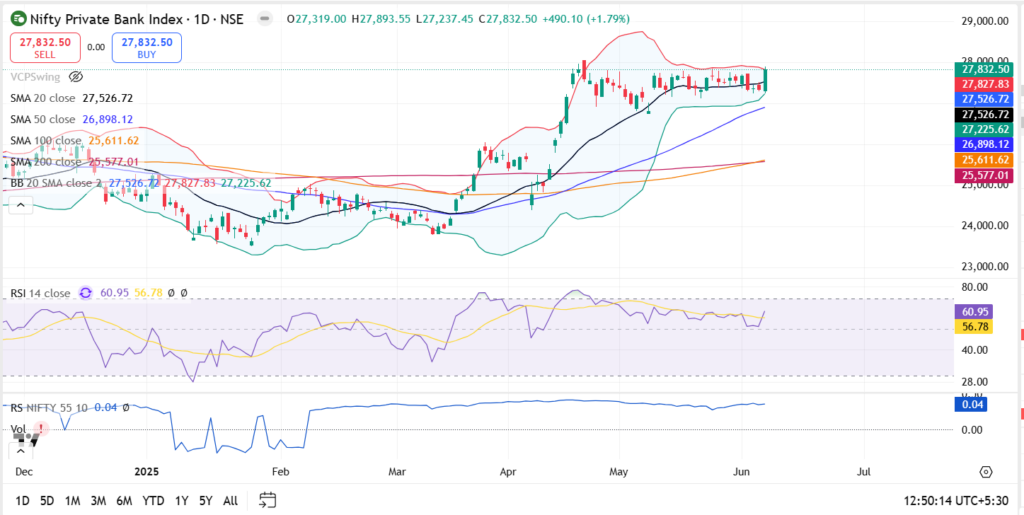Image resolution: width=1024 pixels, height=515 pixels.
Task: Click the Mar label on time axis
Action: (396, 471)
